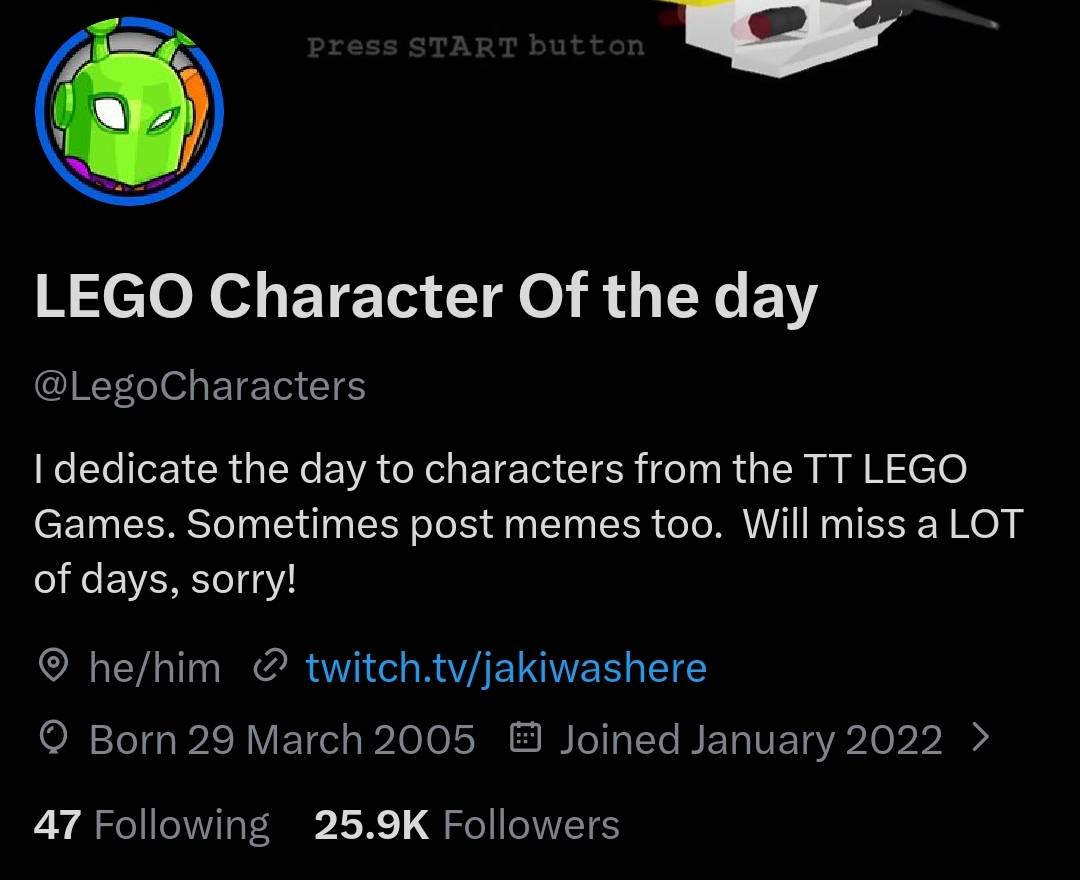Viewport: 1080px width, 880px height.
Task: Click the bio's first line about TT LEGO
Action: 500,468
